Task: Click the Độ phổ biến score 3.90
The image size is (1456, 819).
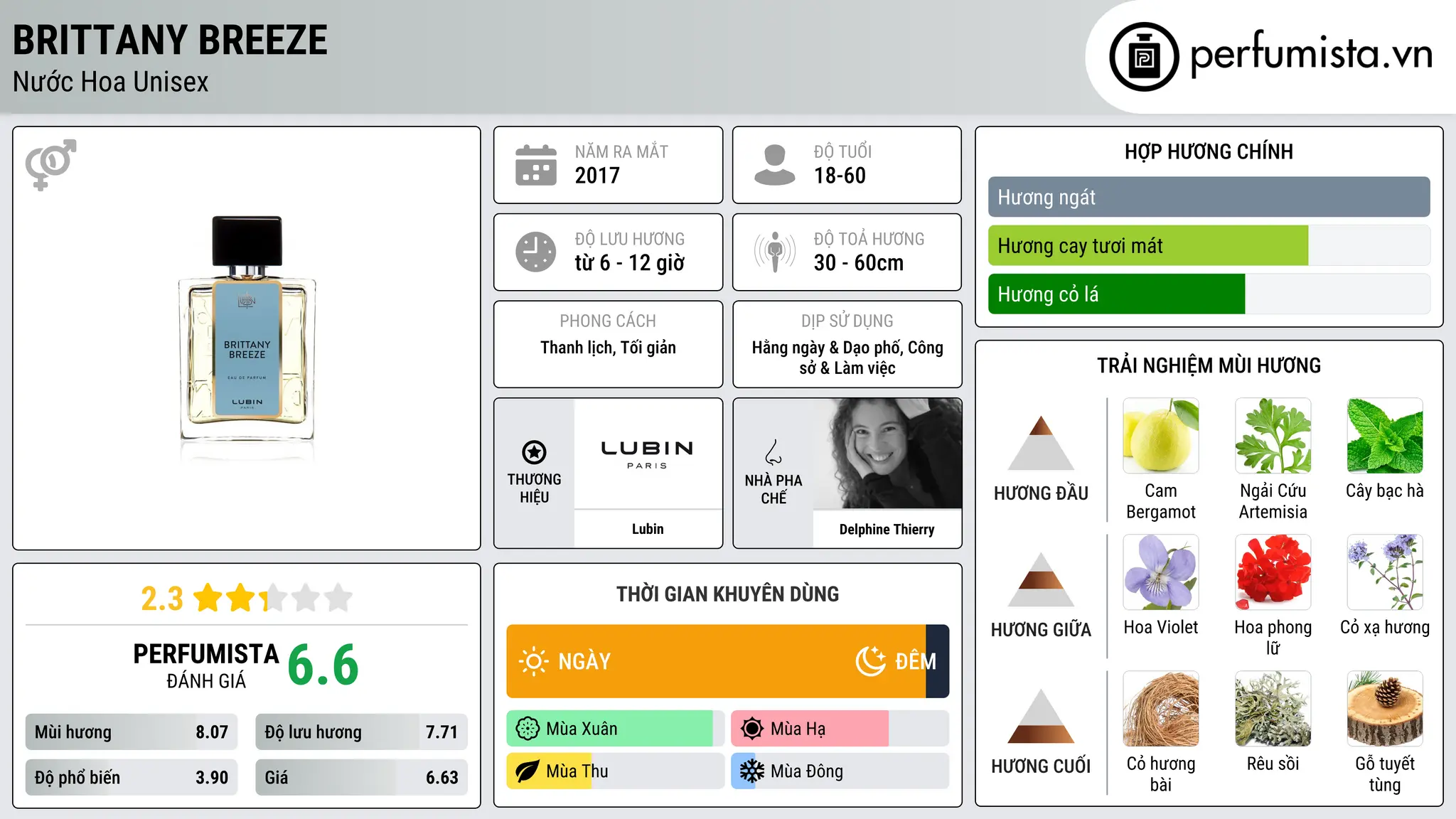Action: point(212,778)
